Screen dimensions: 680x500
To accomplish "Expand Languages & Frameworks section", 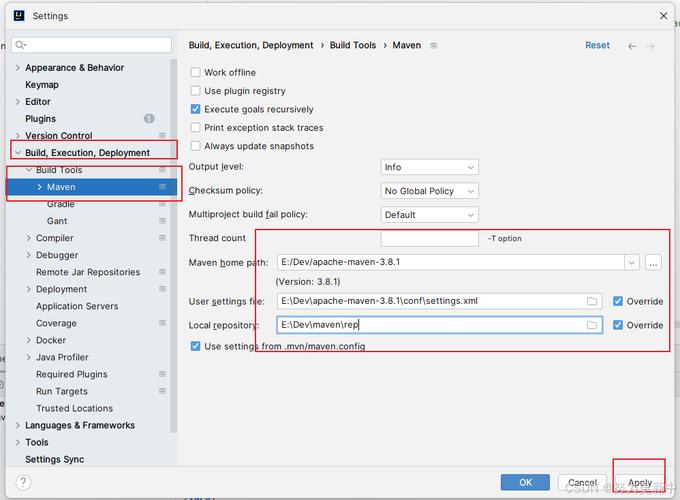I will [x=18, y=425].
